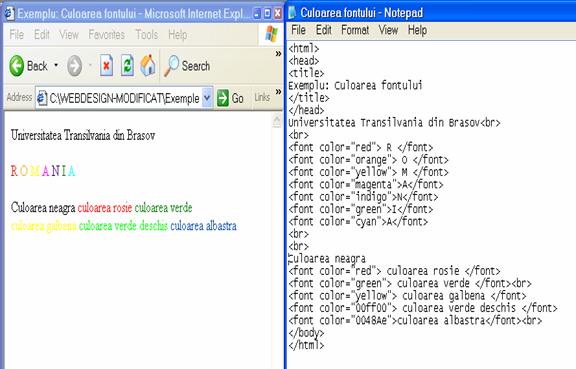Expand the Links bar chevron
The height and width of the screenshot is (369, 576).
278,92
